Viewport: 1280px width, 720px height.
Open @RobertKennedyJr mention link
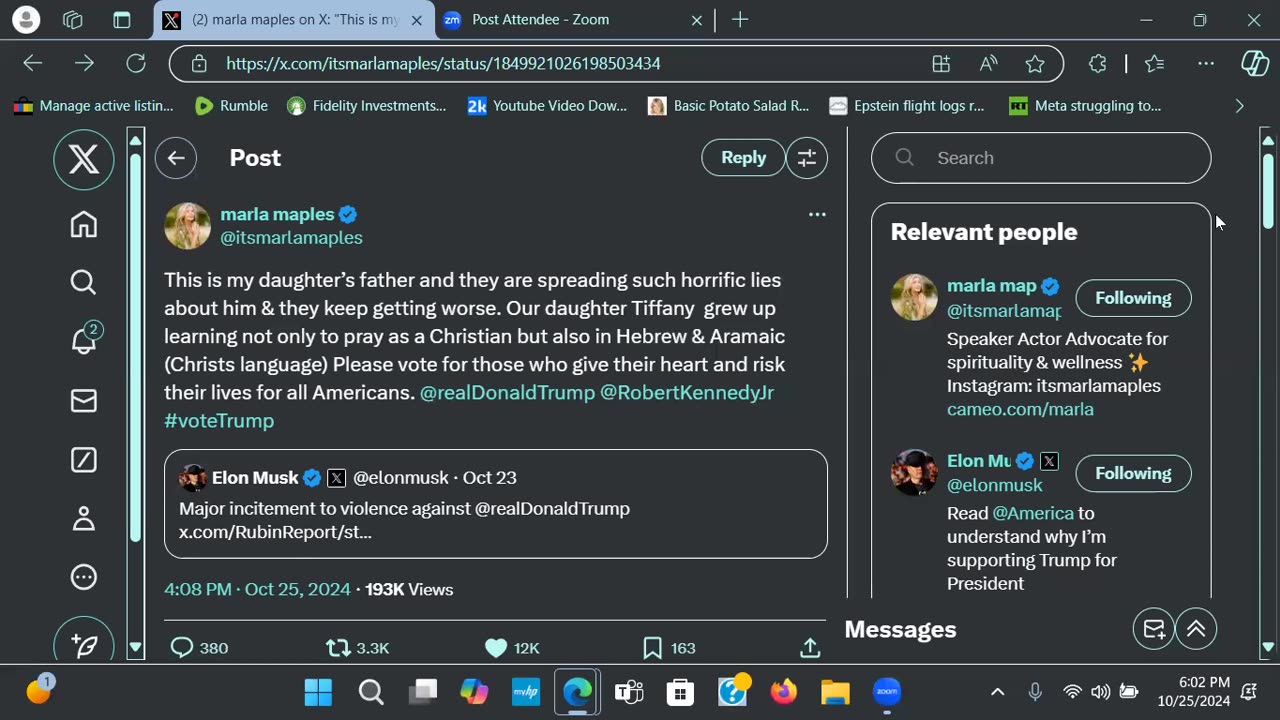coord(687,393)
